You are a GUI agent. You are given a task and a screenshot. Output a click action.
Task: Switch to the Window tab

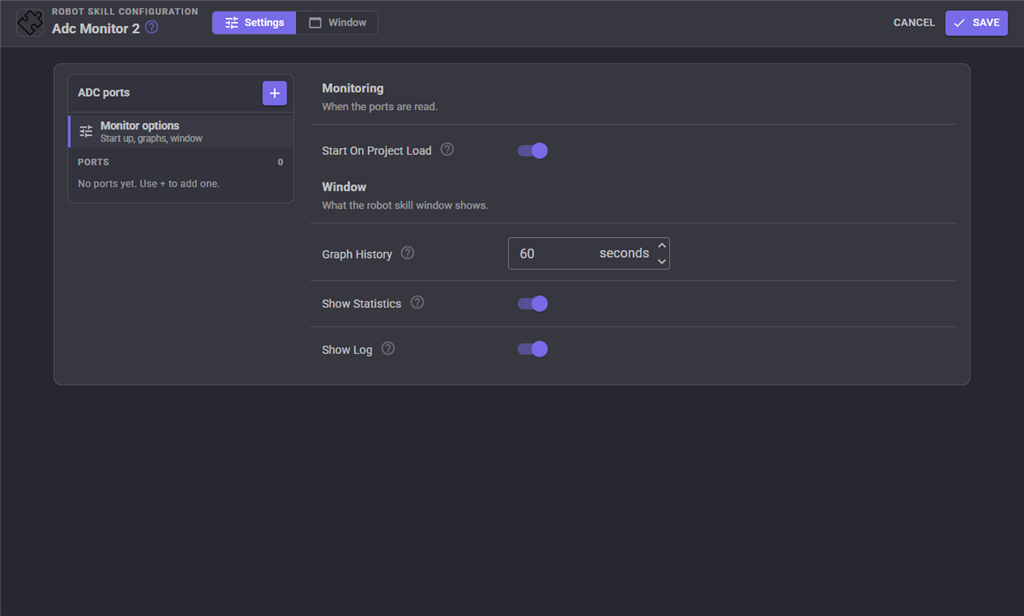click(337, 22)
